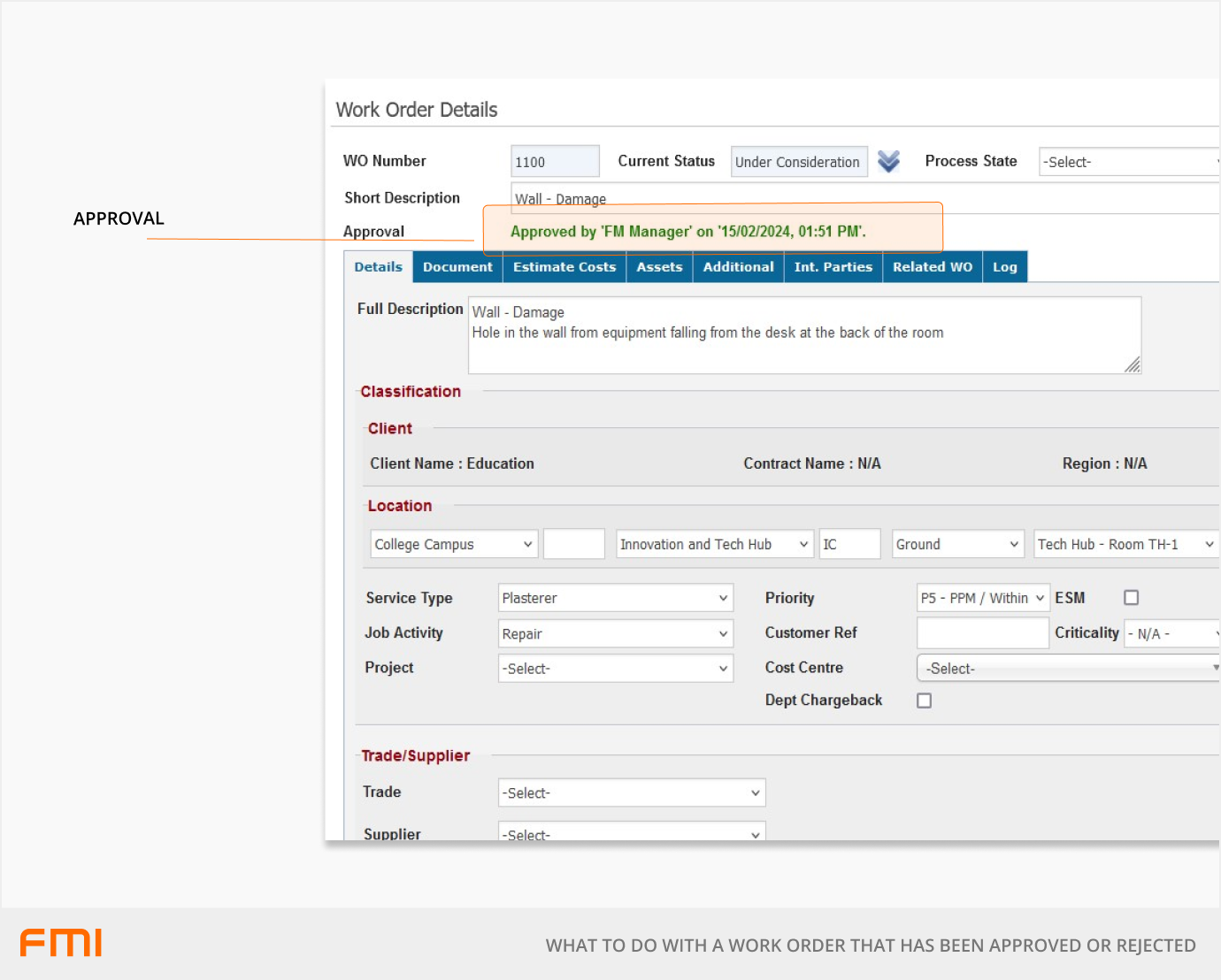Click the double chevron status icon

888,161
